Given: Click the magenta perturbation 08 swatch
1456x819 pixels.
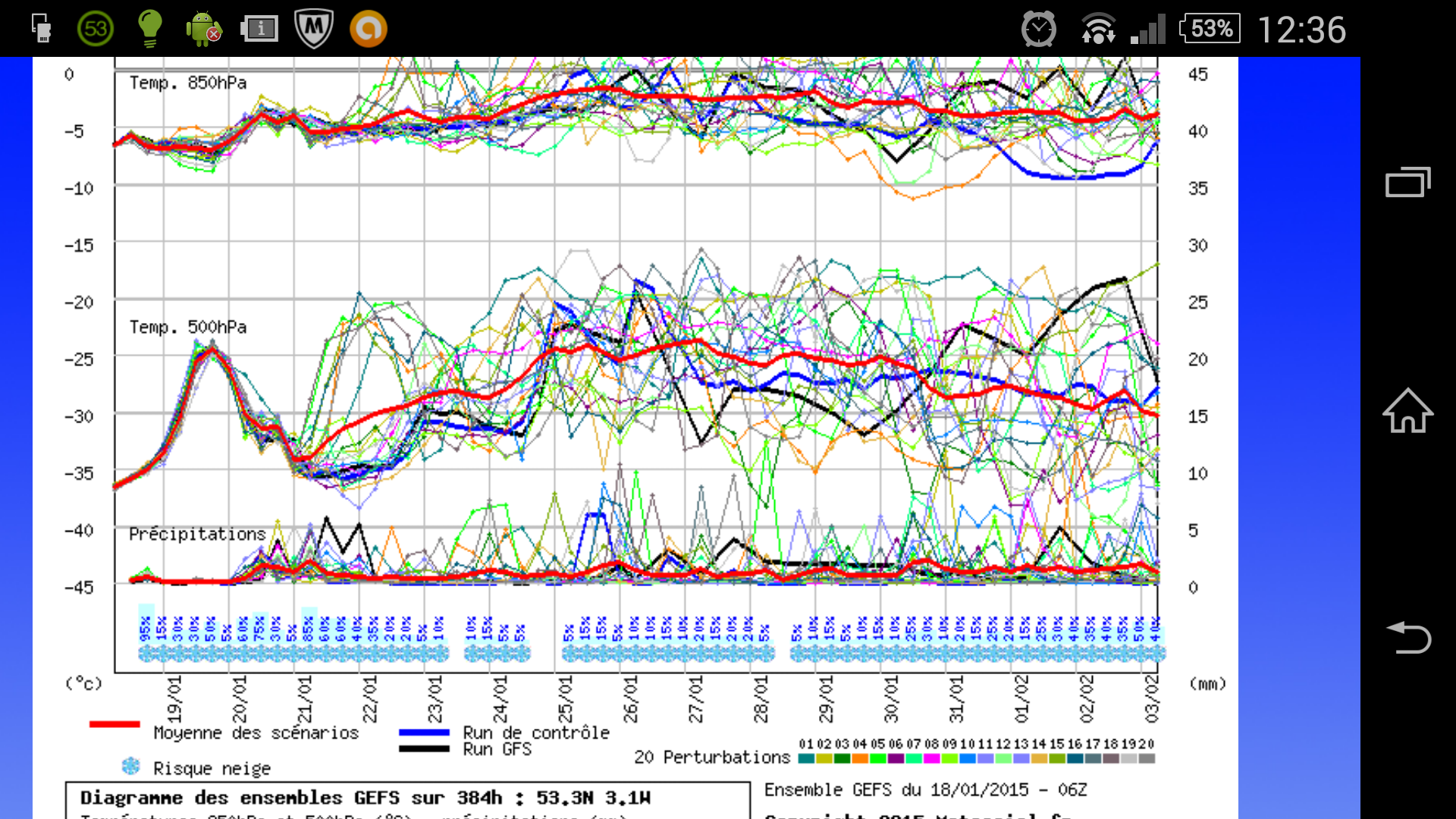Looking at the screenshot, I should pyautogui.click(x=932, y=758).
